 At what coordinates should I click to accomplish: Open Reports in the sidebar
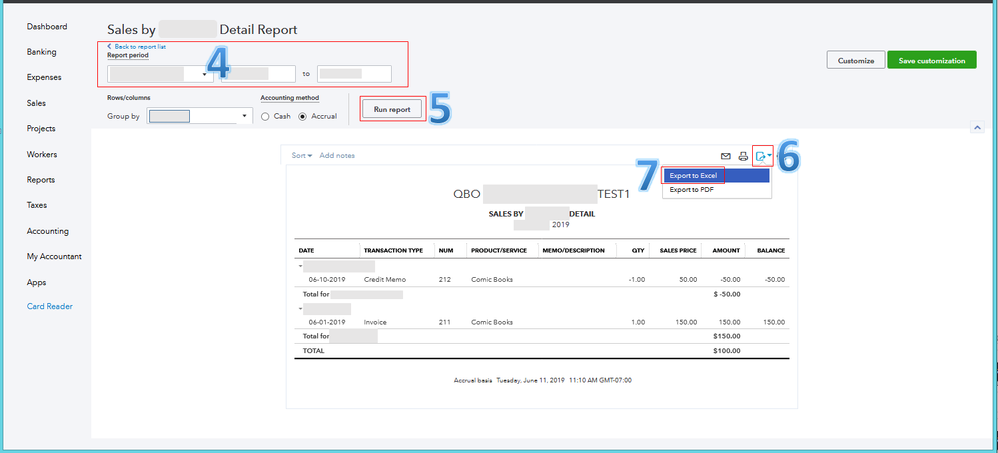41,180
